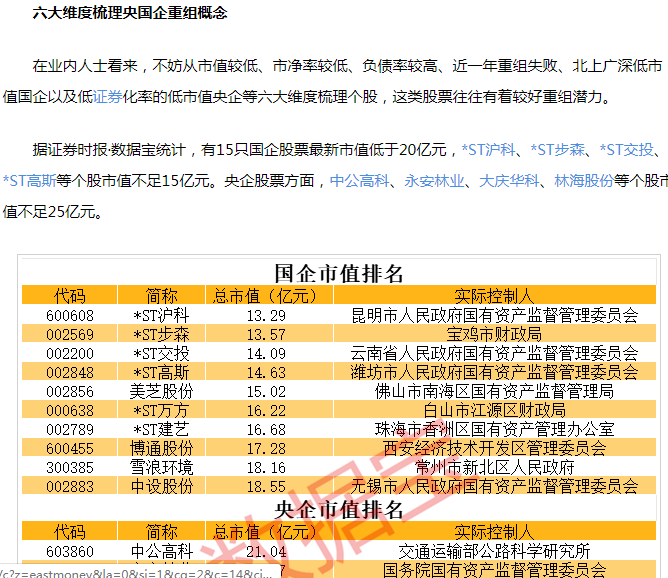Click controller cell 交通运输部公路科学研究所

494,552
